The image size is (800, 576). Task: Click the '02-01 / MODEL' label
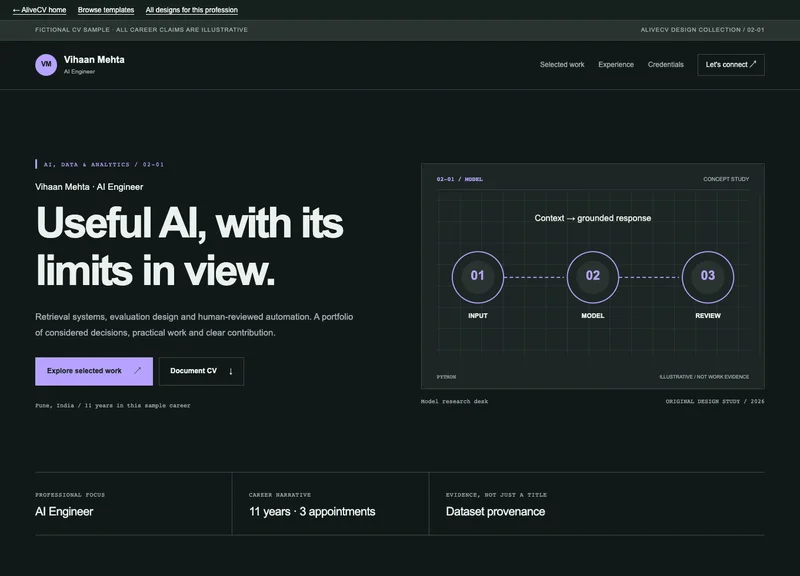click(460, 179)
